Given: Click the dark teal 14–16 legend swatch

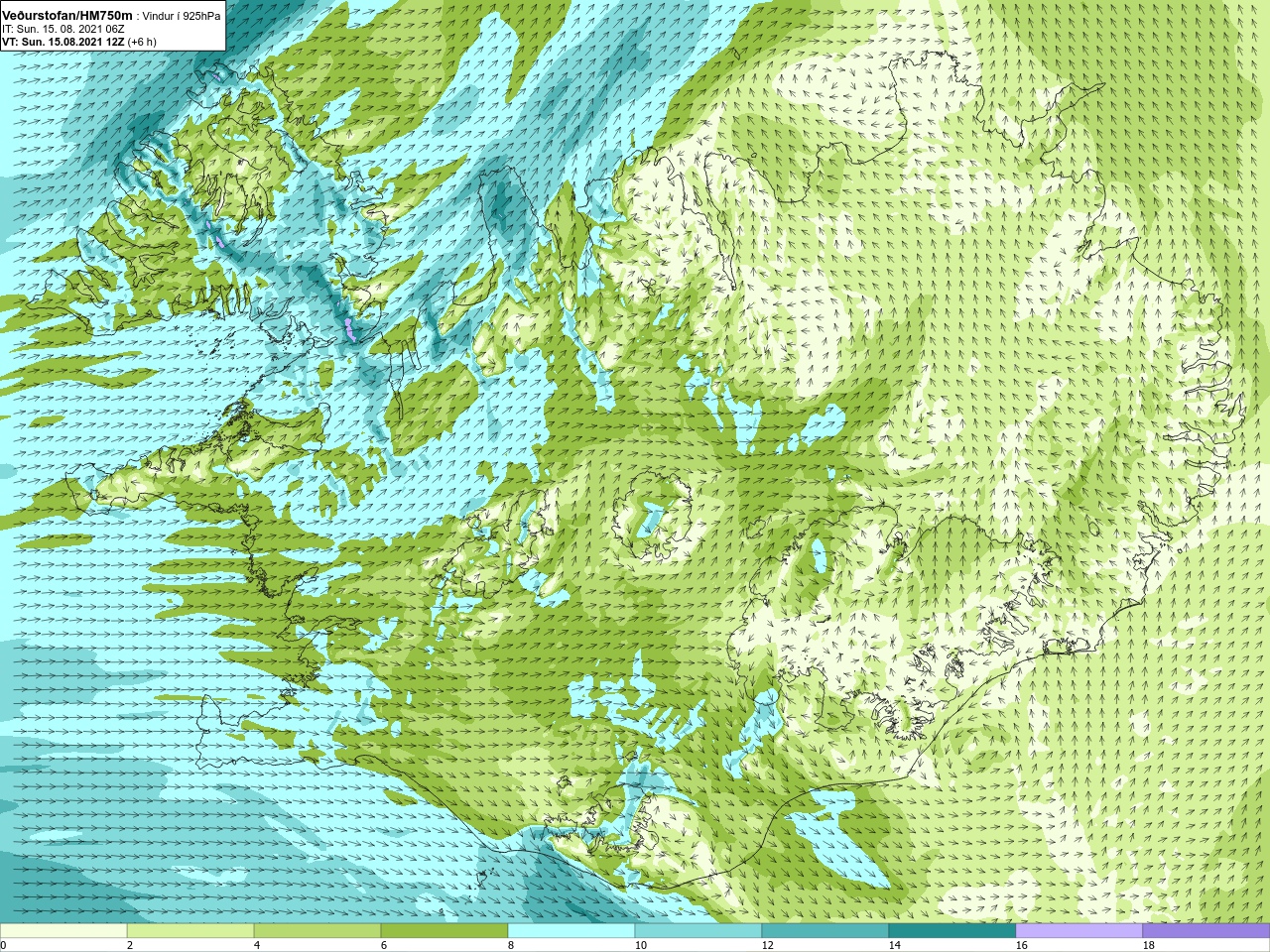Looking at the screenshot, I should (952, 931).
